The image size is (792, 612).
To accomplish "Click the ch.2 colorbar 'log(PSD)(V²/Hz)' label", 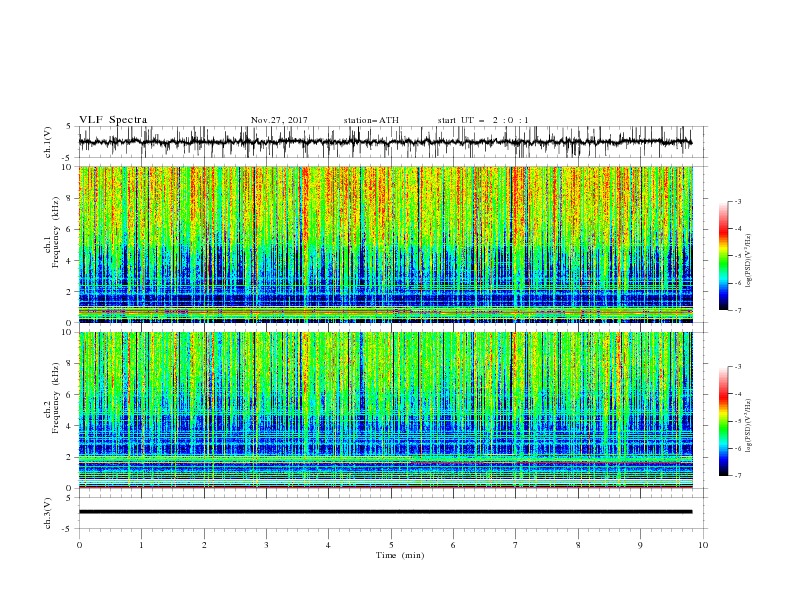I will [749, 425].
